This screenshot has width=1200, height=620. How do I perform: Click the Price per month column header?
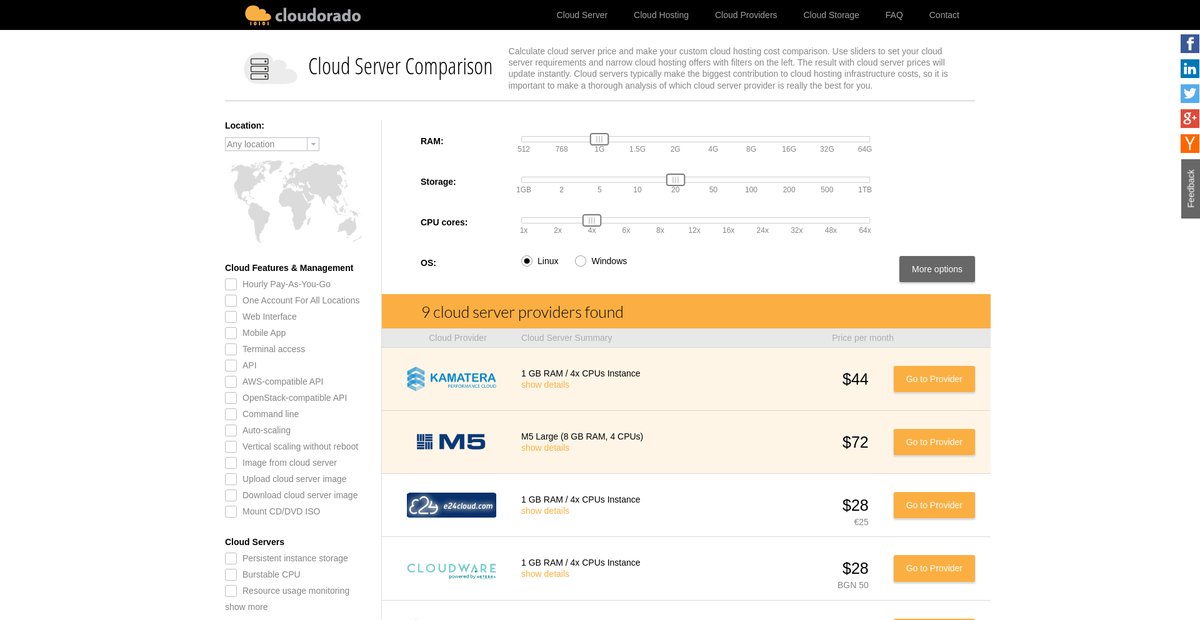pyautogui.click(x=861, y=338)
